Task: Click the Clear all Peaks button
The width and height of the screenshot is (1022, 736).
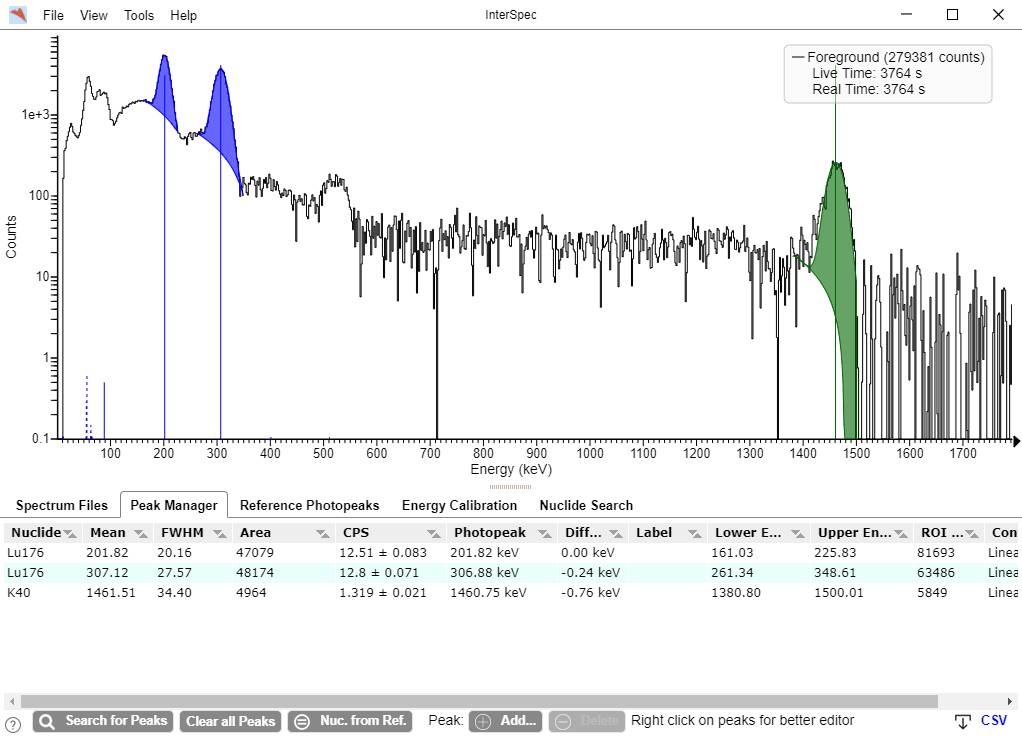Action: coord(230,721)
